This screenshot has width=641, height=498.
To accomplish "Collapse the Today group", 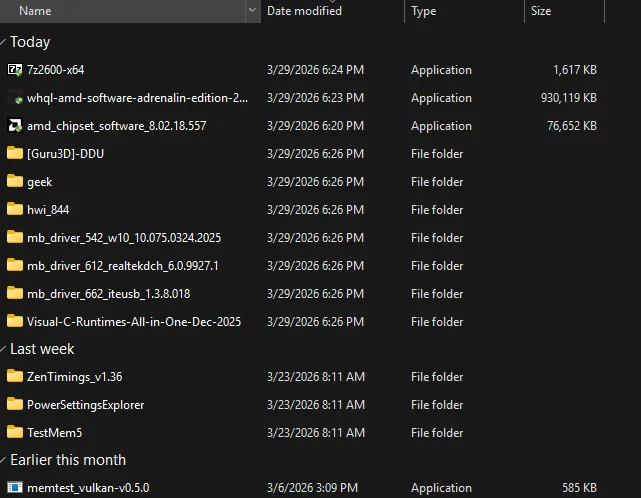I will click(x=4, y=43).
